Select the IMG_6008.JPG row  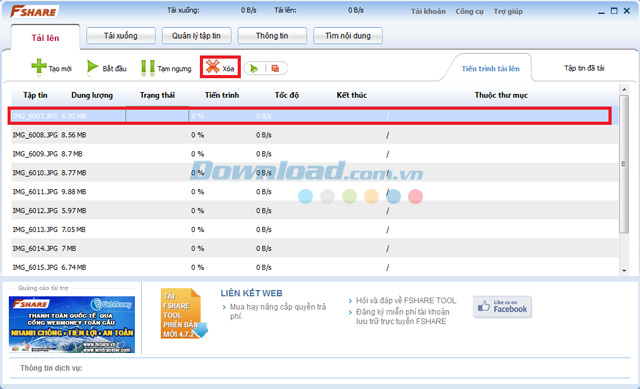pos(314,135)
